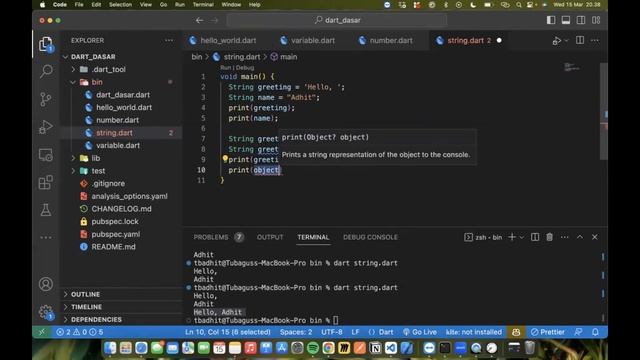Screen dimensions: 640x360
Task: Open Explorer more actions ellipsis
Action: point(169,40)
